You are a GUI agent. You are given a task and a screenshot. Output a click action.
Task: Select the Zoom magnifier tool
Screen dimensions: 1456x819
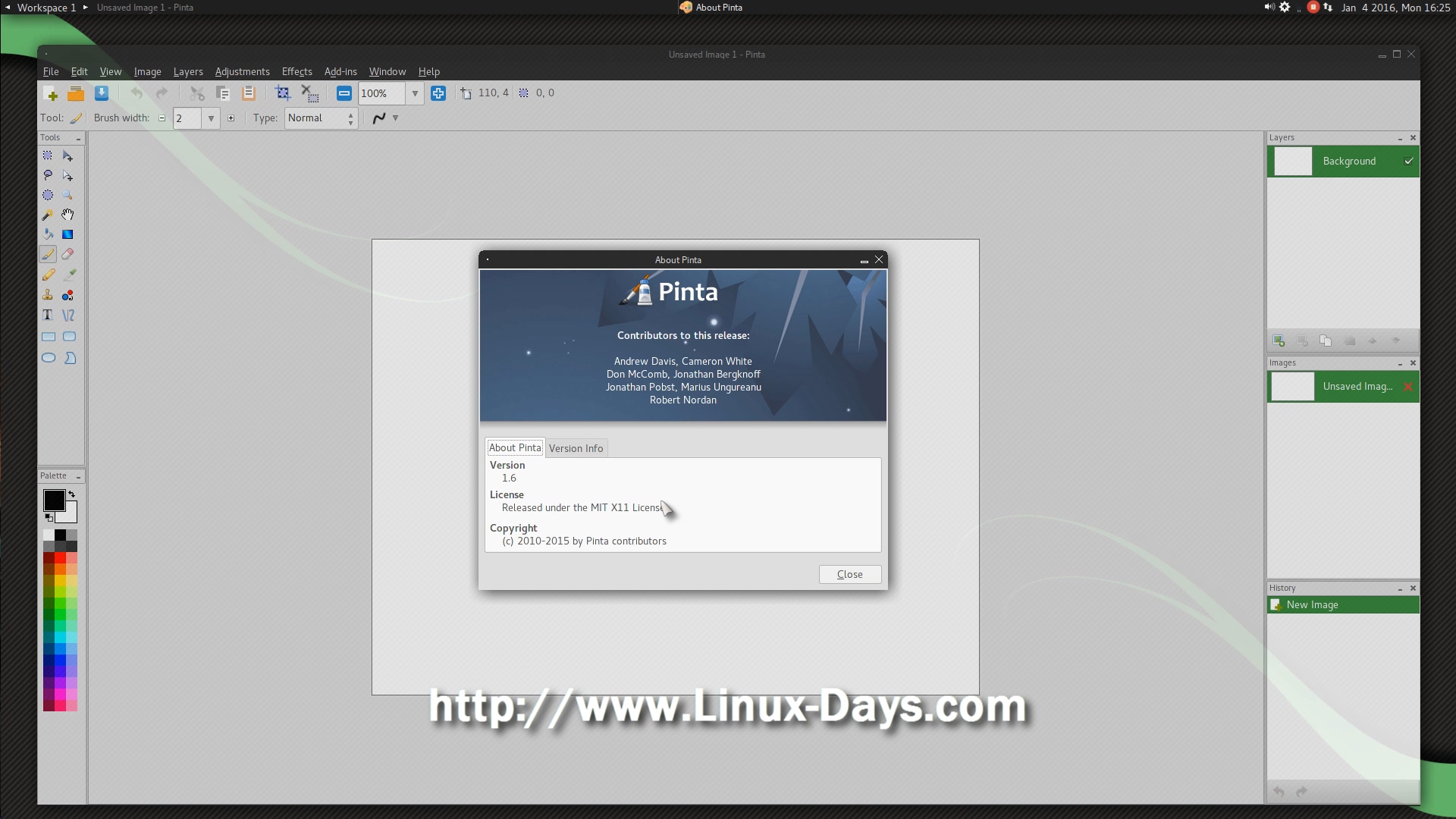(68, 195)
